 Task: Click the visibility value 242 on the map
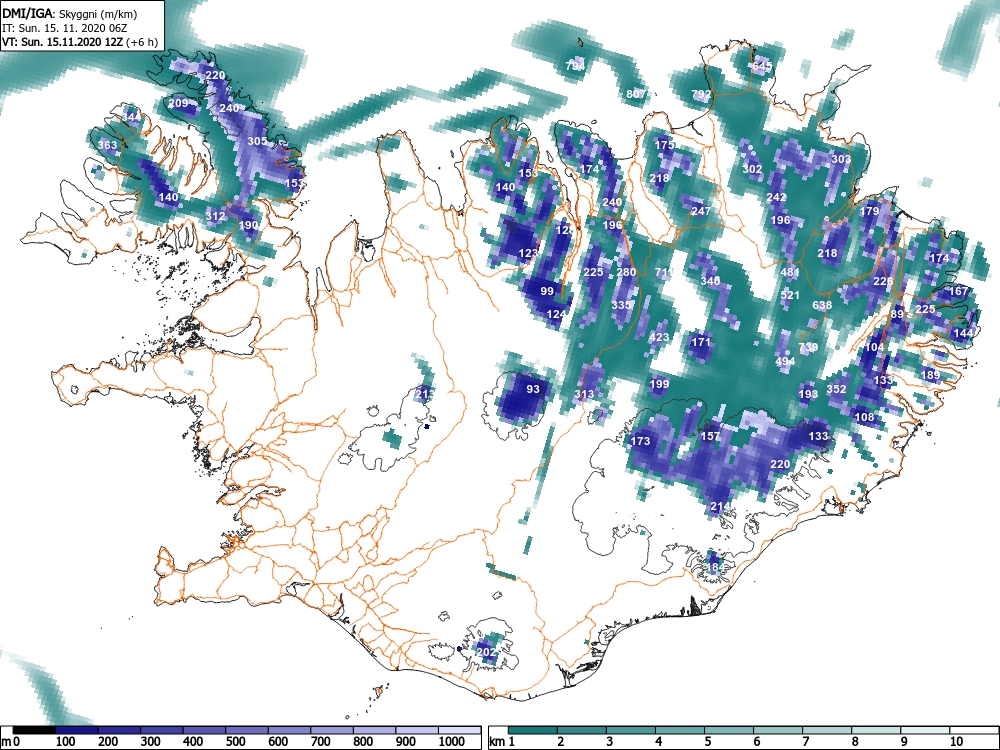point(776,197)
